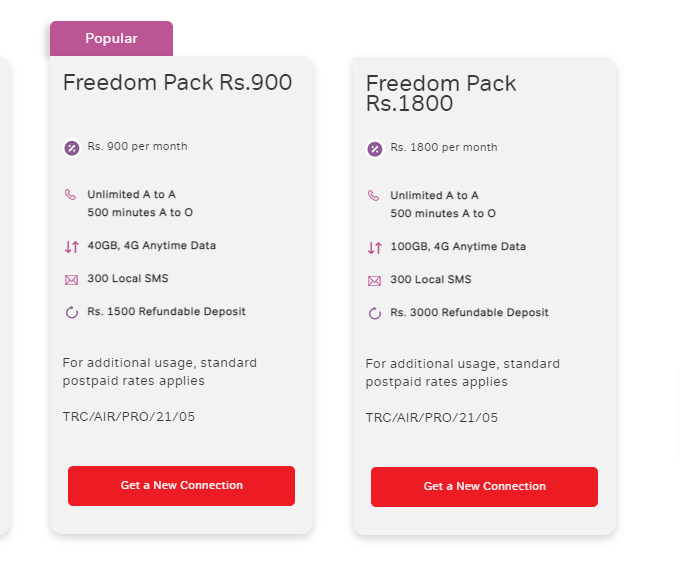Image resolution: width=680 pixels, height=569 pixels.
Task: Click the data arrows icon next to 100GB
Action: coord(375,248)
